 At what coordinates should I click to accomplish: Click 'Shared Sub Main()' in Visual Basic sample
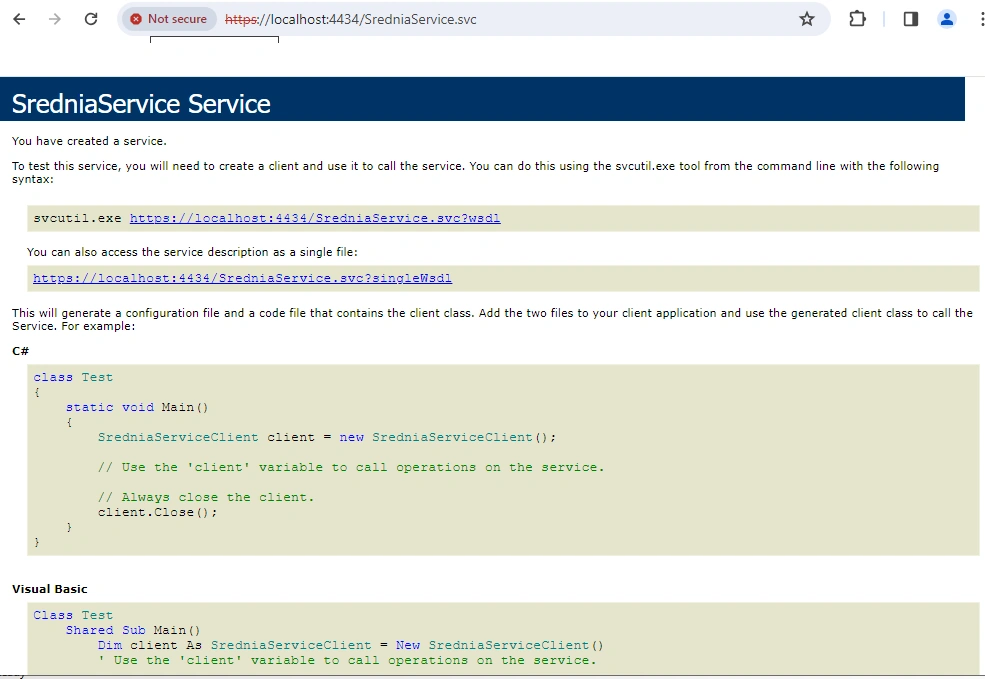(x=133, y=630)
